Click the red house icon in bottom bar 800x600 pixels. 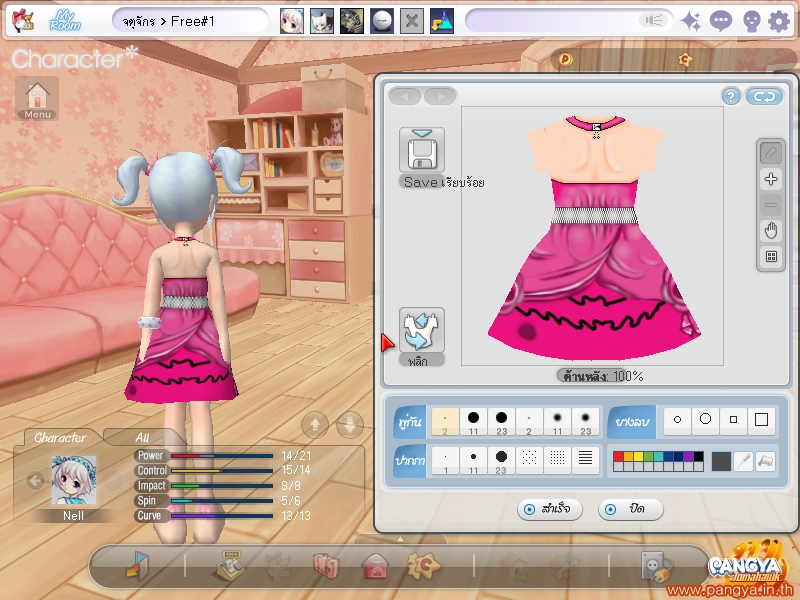click(375, 566)
